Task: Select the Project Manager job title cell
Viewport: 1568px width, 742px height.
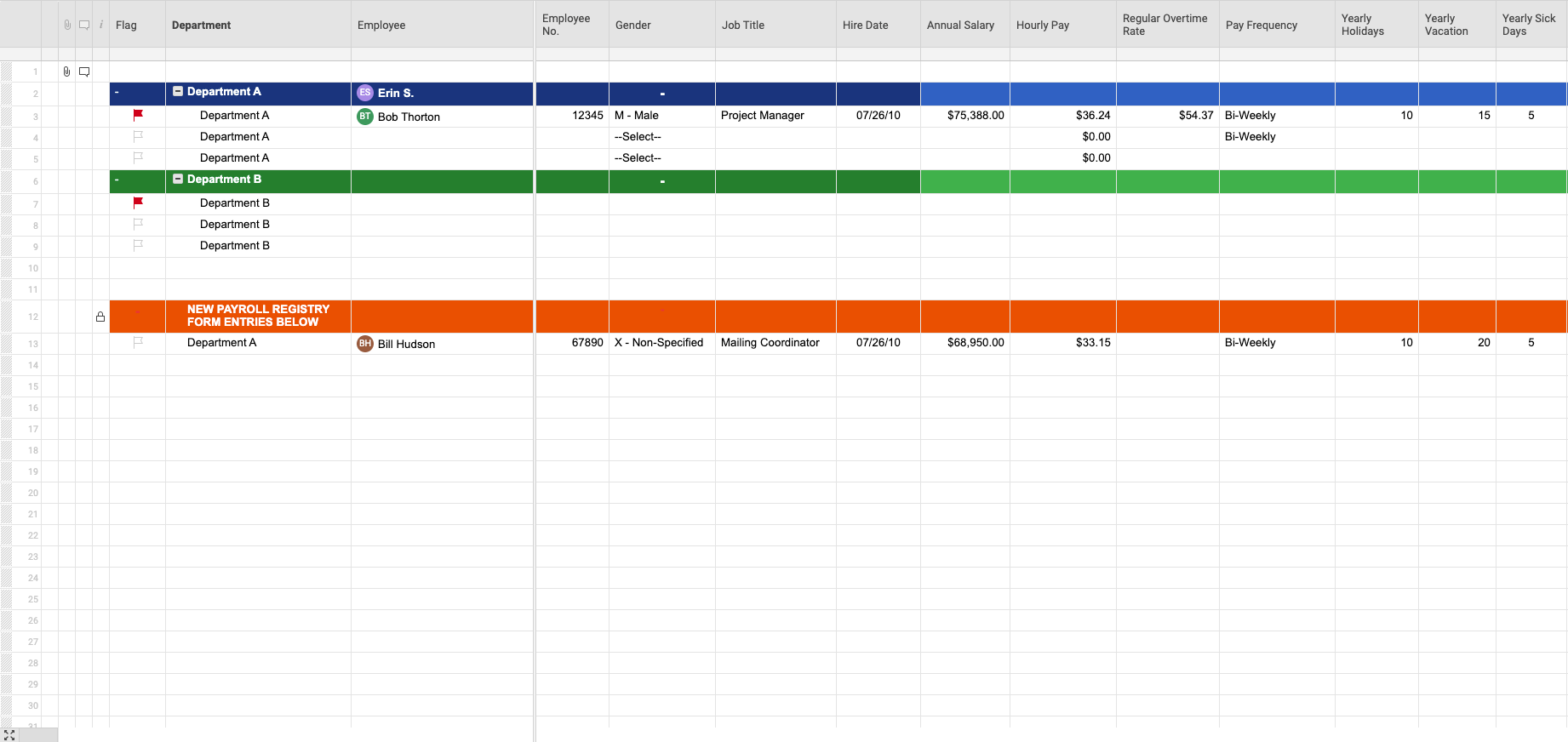Action: click(775, 116)
